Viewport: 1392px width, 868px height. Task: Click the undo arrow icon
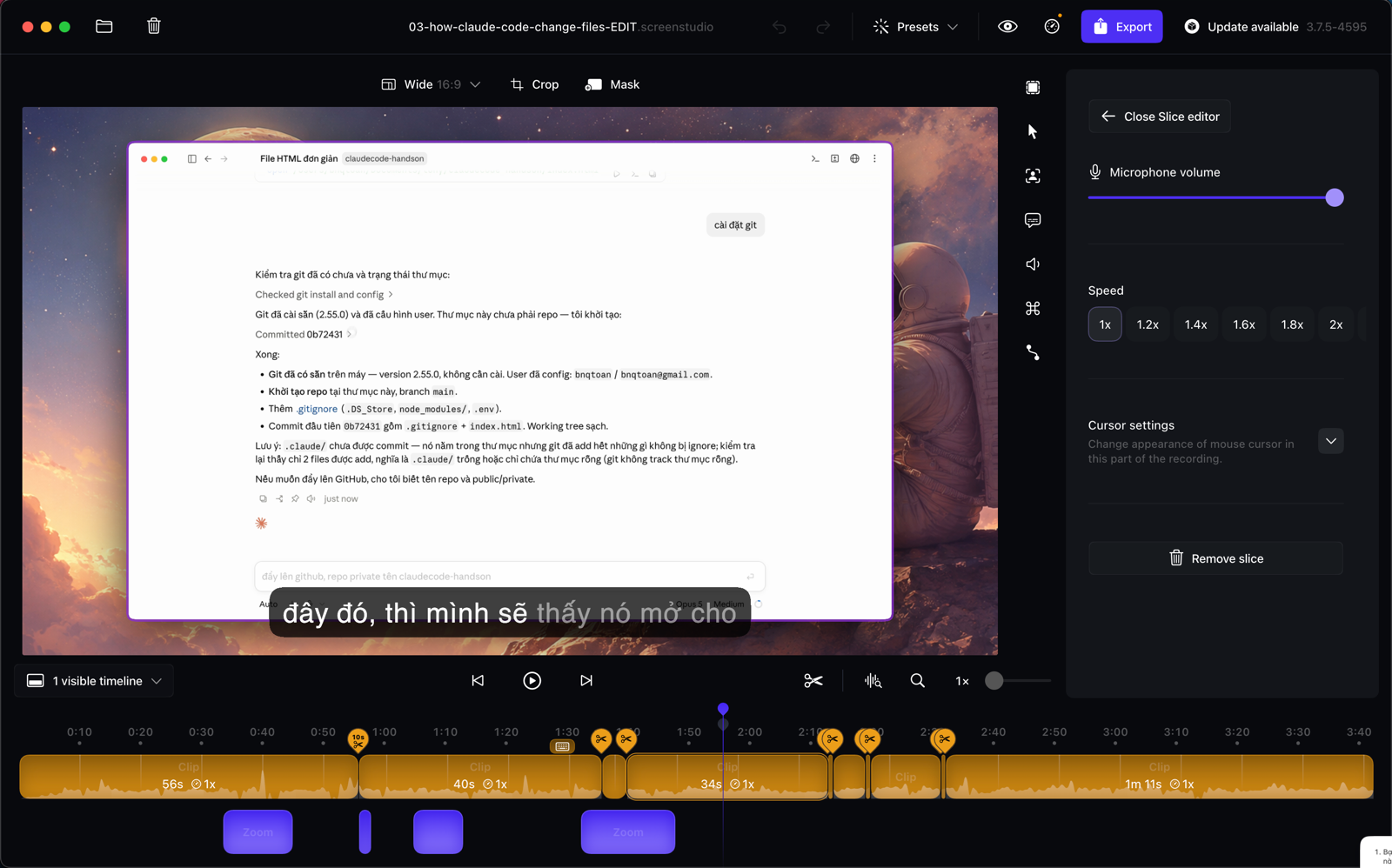tap(779, 27)
